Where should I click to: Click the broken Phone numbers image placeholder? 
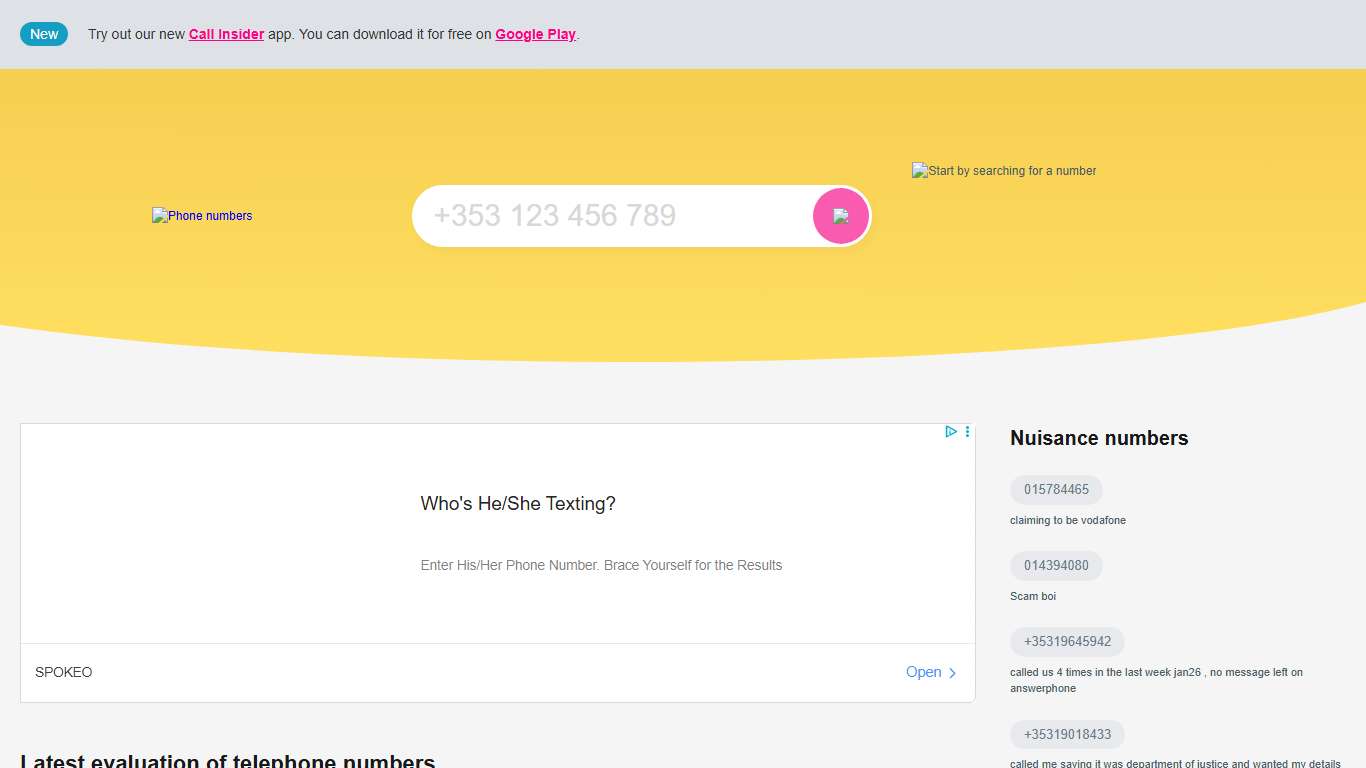point(202,215)
